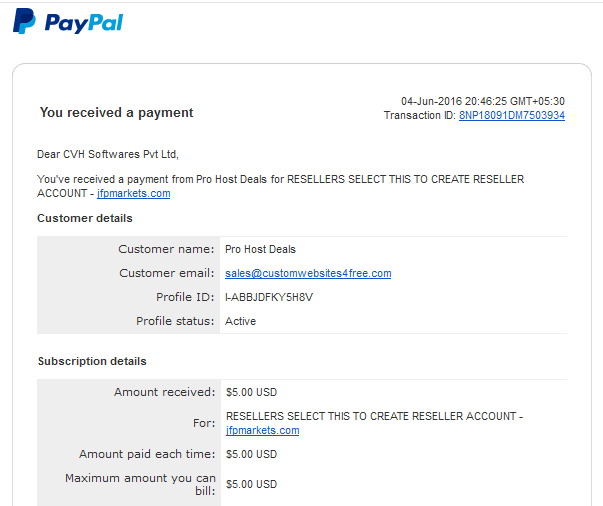Viewport: 603px width, 506px height.
Task: Click the "Dear CVH Softwares Pvt Ltd" greeting
Action: 107,154
